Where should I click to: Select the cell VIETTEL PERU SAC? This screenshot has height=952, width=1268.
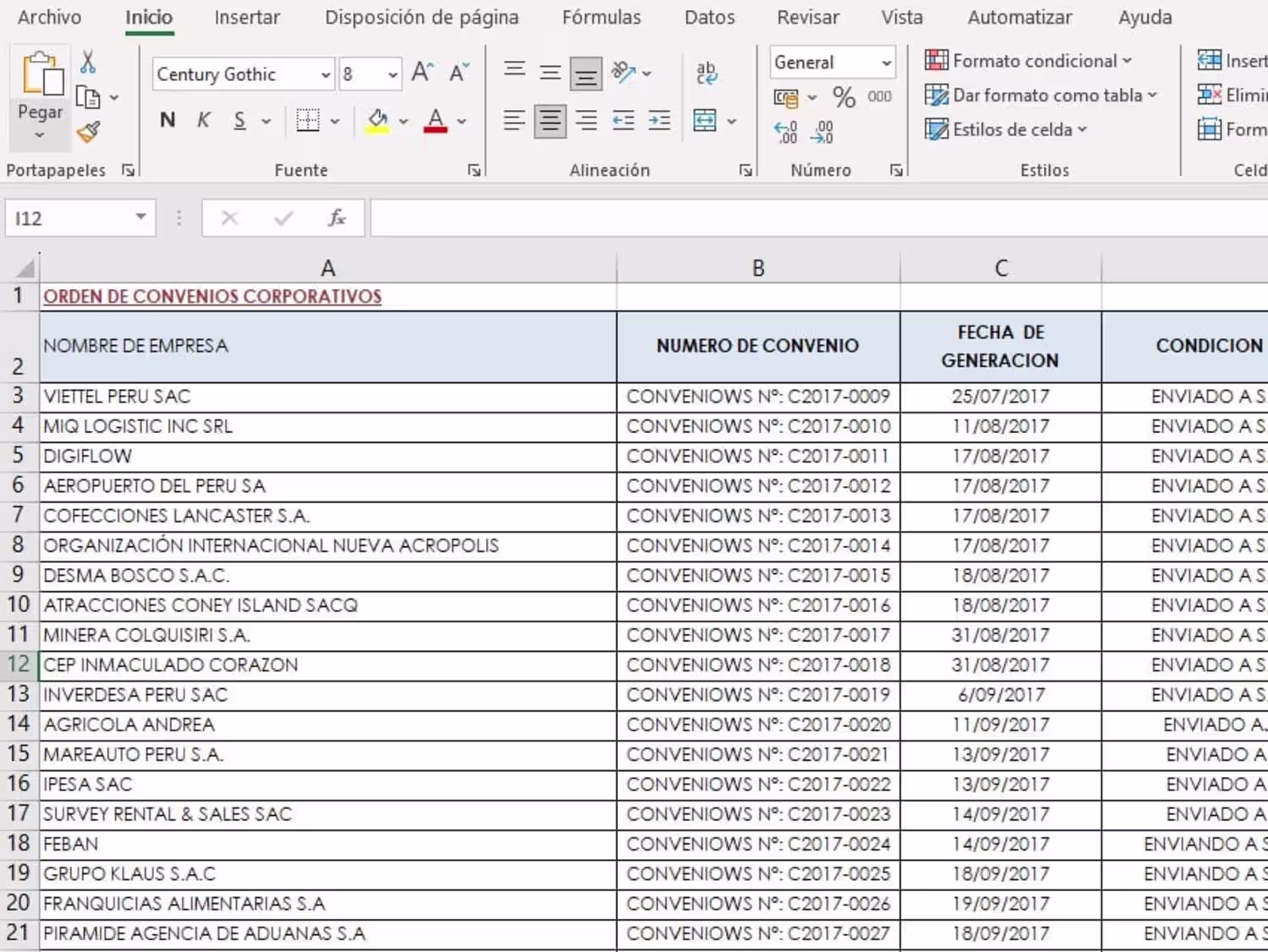(328, 397)
